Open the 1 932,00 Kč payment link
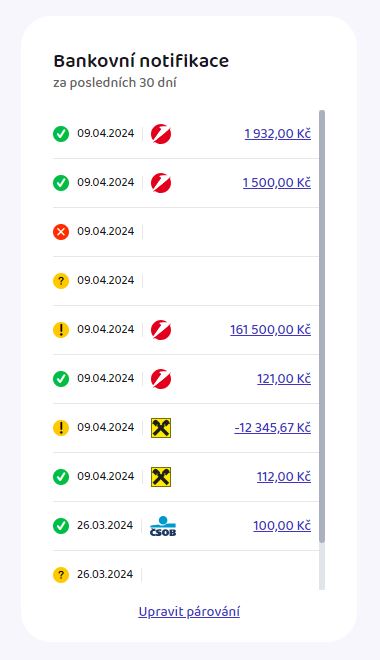Screen dimensions: 380x660 pos(278,134)
